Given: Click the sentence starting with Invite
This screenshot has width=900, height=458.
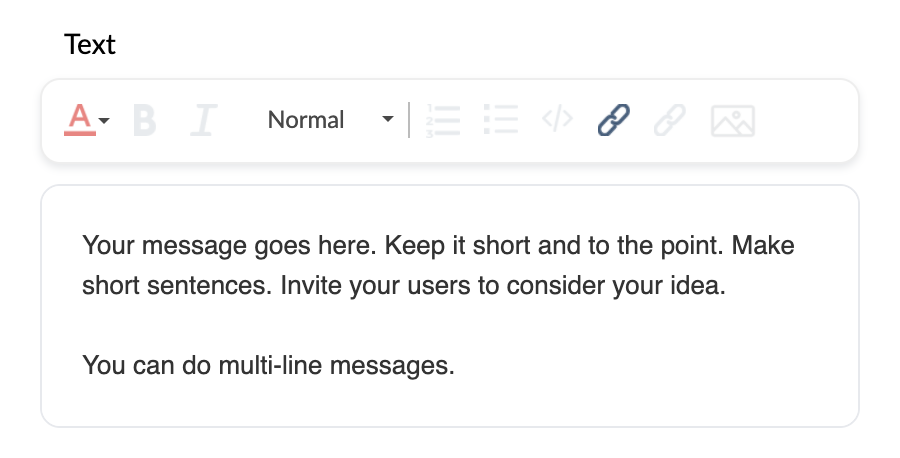Looking at the screenshot, I should (503, 285).
